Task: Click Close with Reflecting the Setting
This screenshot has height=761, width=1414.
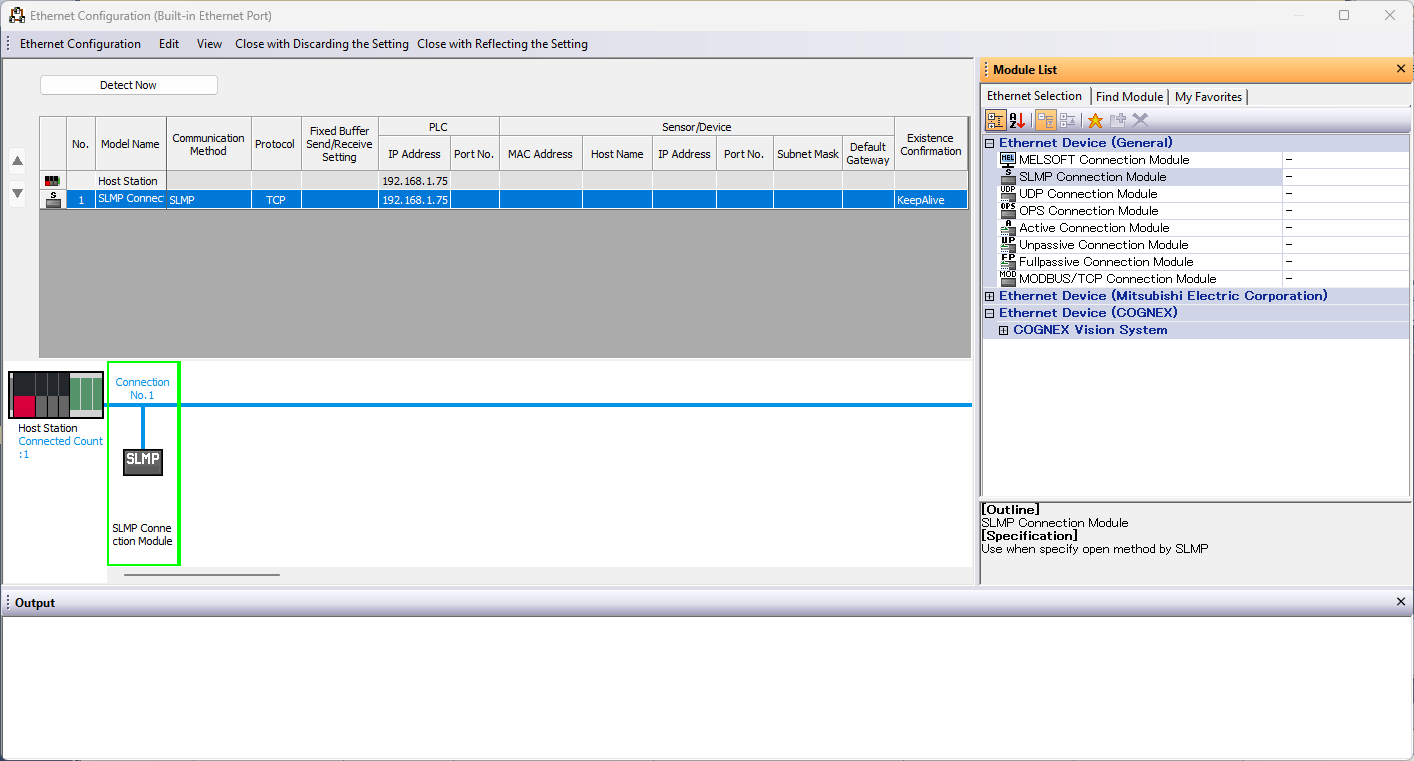Action: pyautogui.click(x=502, y=44)
